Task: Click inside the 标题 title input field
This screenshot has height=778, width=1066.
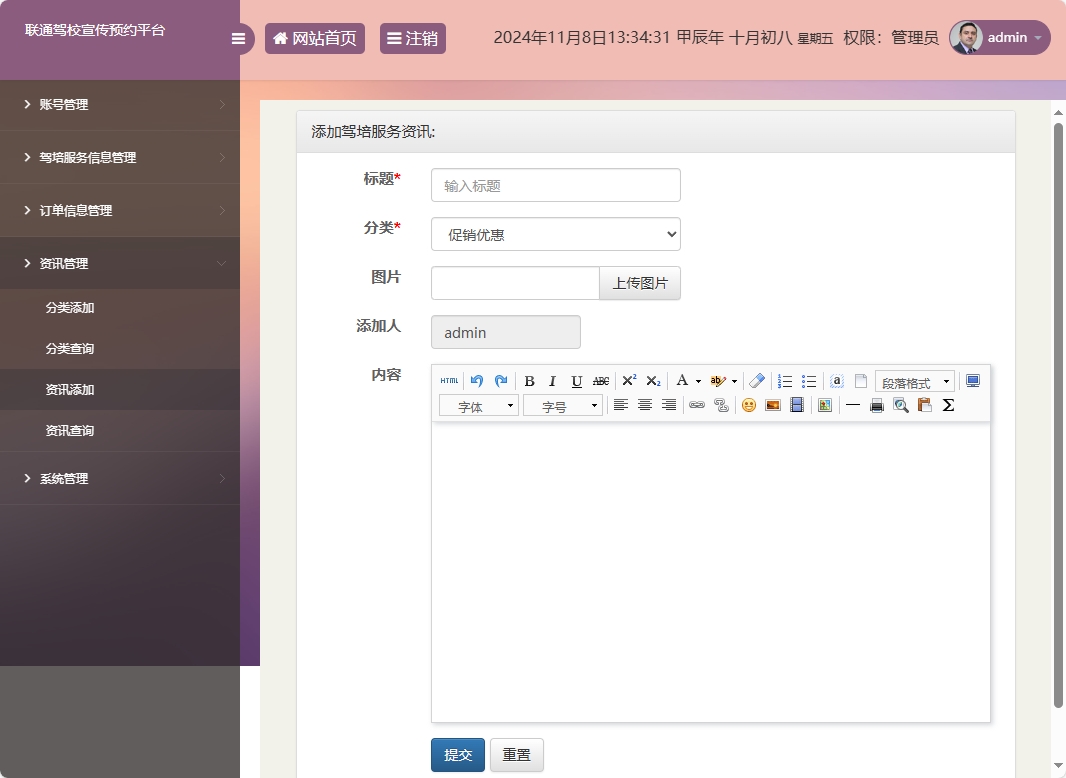Action: [555, 185]
